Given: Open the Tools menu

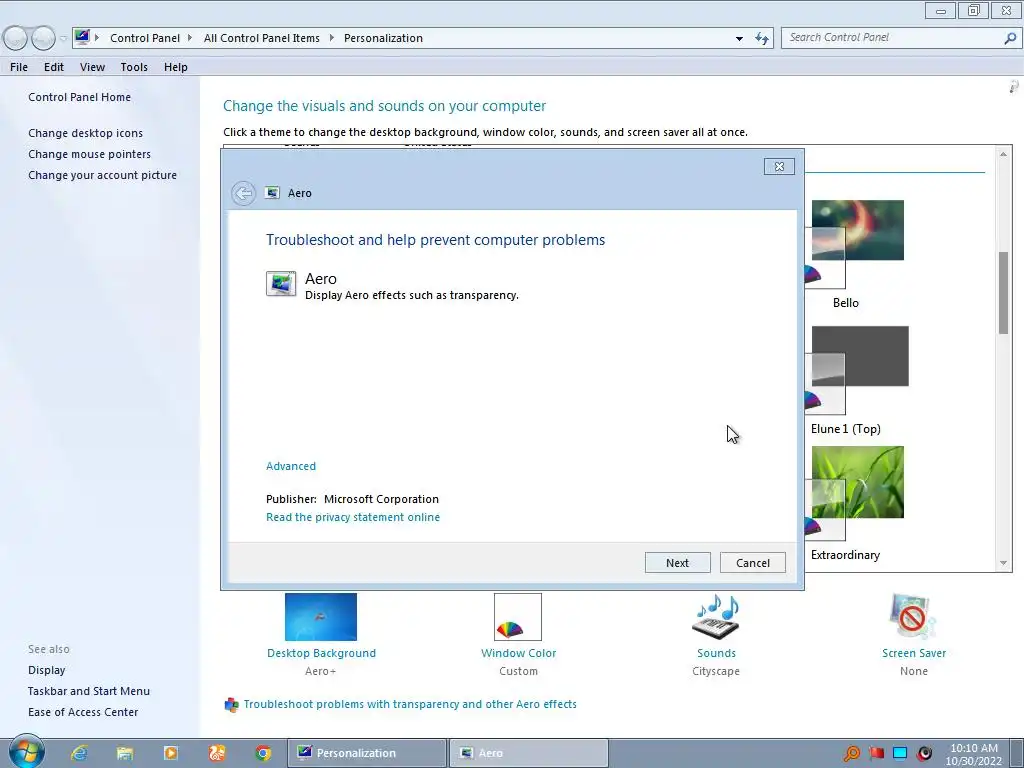Looking at the screenshot, I should [x=134, y=67].
